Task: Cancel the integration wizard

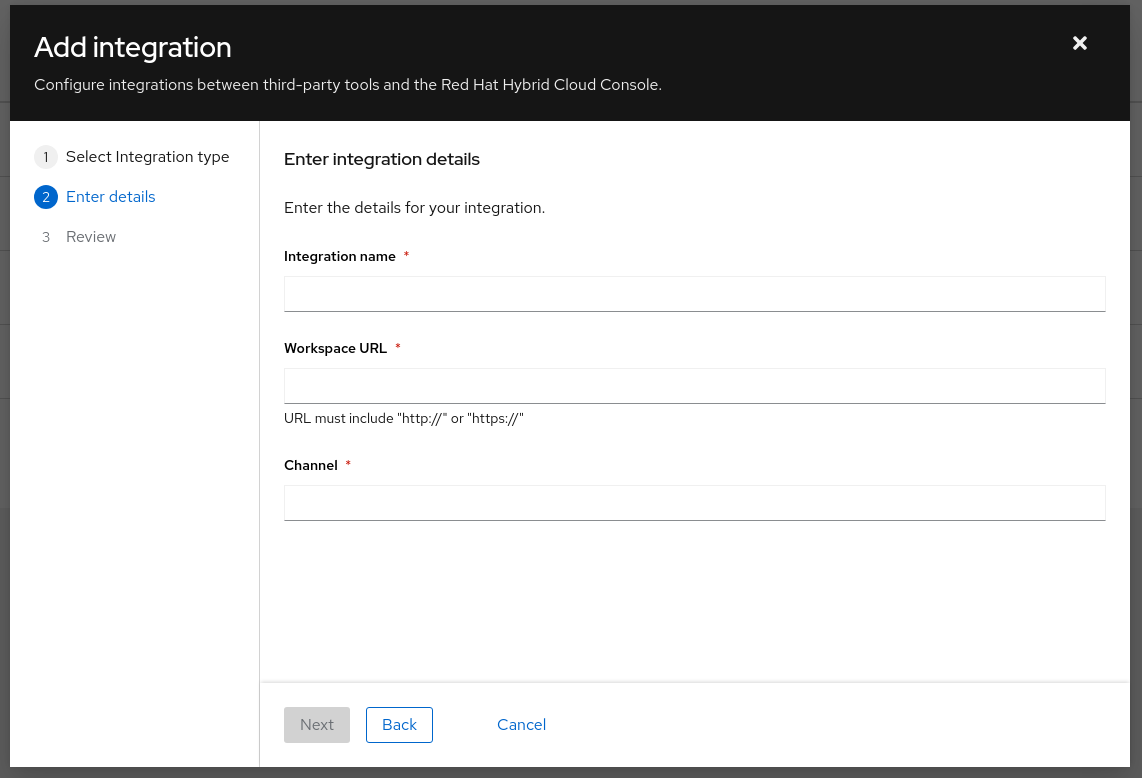Action: coord(521,725)
